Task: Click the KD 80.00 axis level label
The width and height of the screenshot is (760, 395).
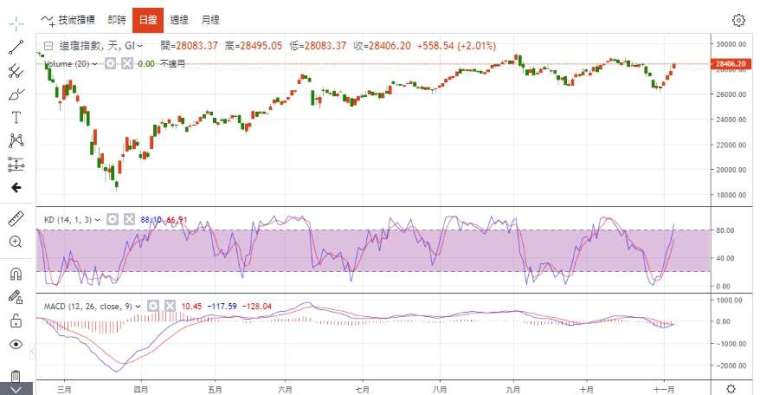Action: (725, 231)
